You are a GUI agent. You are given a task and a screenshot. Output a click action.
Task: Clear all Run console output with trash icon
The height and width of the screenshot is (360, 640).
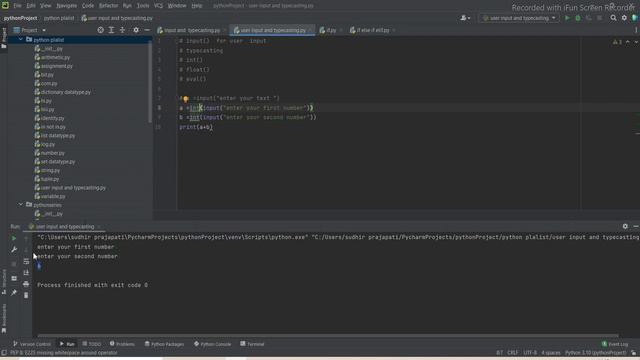[26, 295]
